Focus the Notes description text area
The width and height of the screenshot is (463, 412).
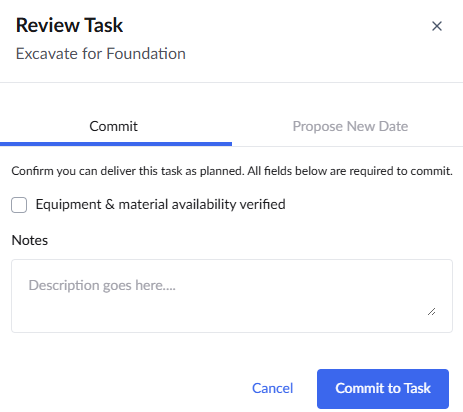[x=232, y=296]
